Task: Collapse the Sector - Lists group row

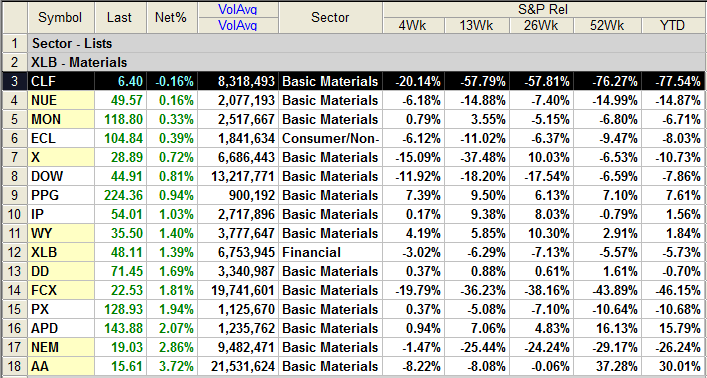Action: (x=367, y=44)
